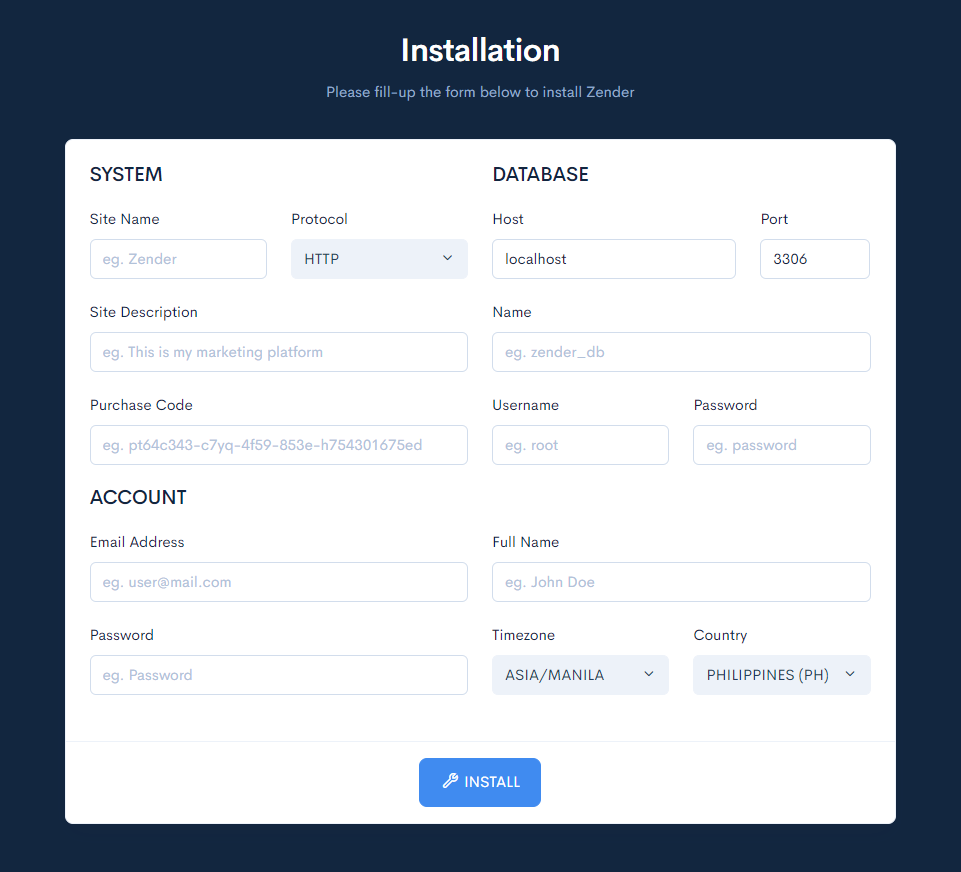The height and width of the screenshot is (872, 961).
Task: Select the Purchase Code text box
Action: pyautogui.click(x=278, y=445)
